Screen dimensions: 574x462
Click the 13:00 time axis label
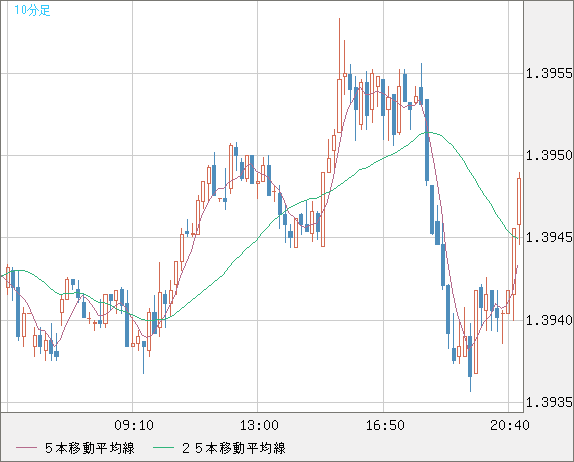[x=259, y=425]
